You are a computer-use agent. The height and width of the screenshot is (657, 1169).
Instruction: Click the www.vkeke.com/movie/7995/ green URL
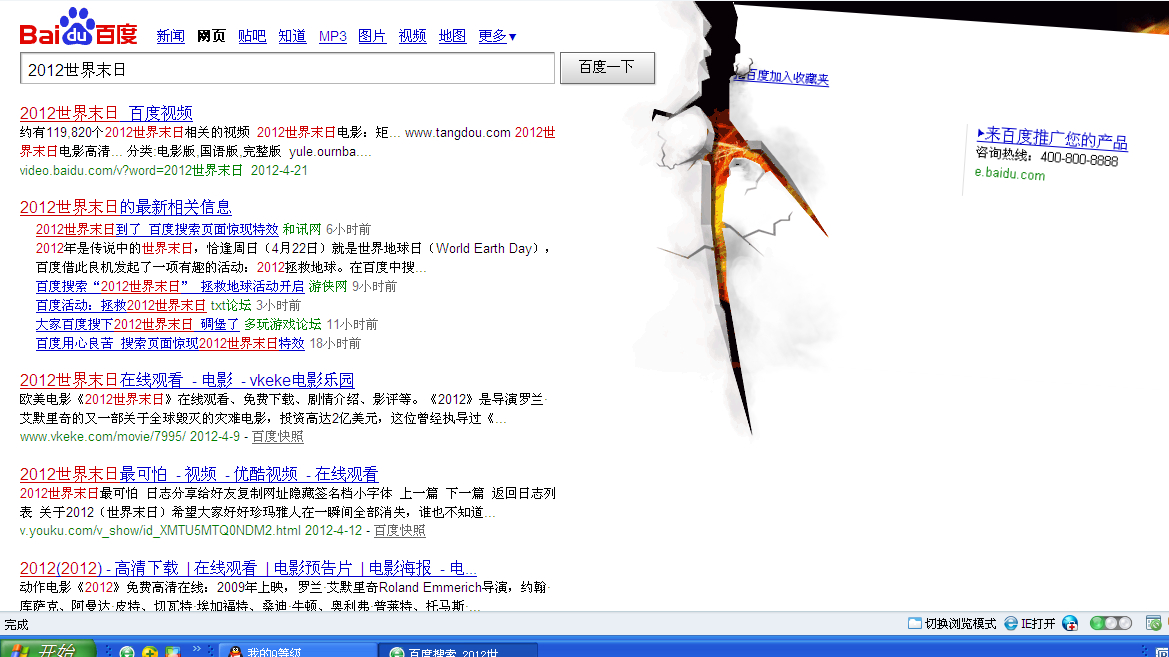tap(103, 436)
